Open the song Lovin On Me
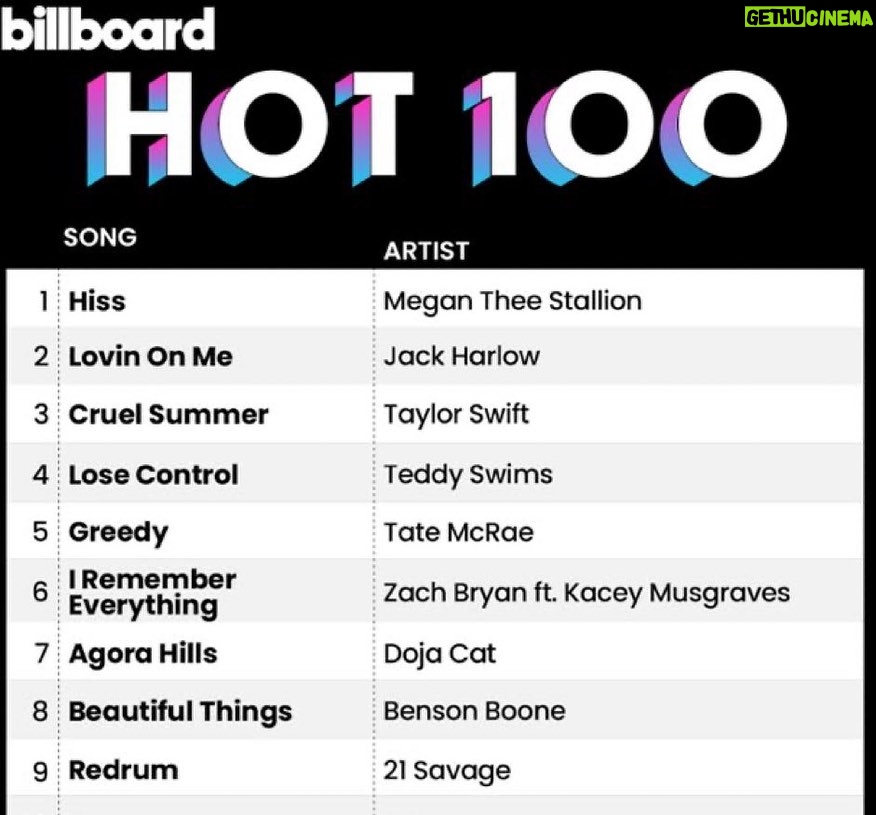This screenshot has height=815, width=876. pos(150,357)
